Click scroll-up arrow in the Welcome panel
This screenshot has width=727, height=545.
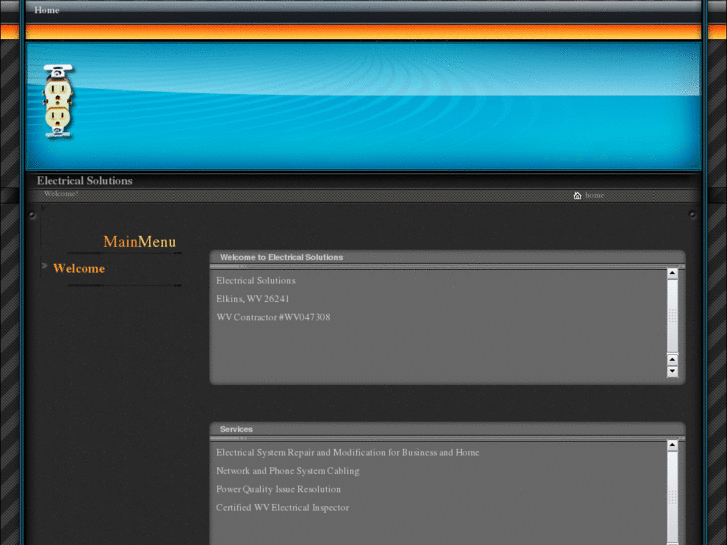672,274
